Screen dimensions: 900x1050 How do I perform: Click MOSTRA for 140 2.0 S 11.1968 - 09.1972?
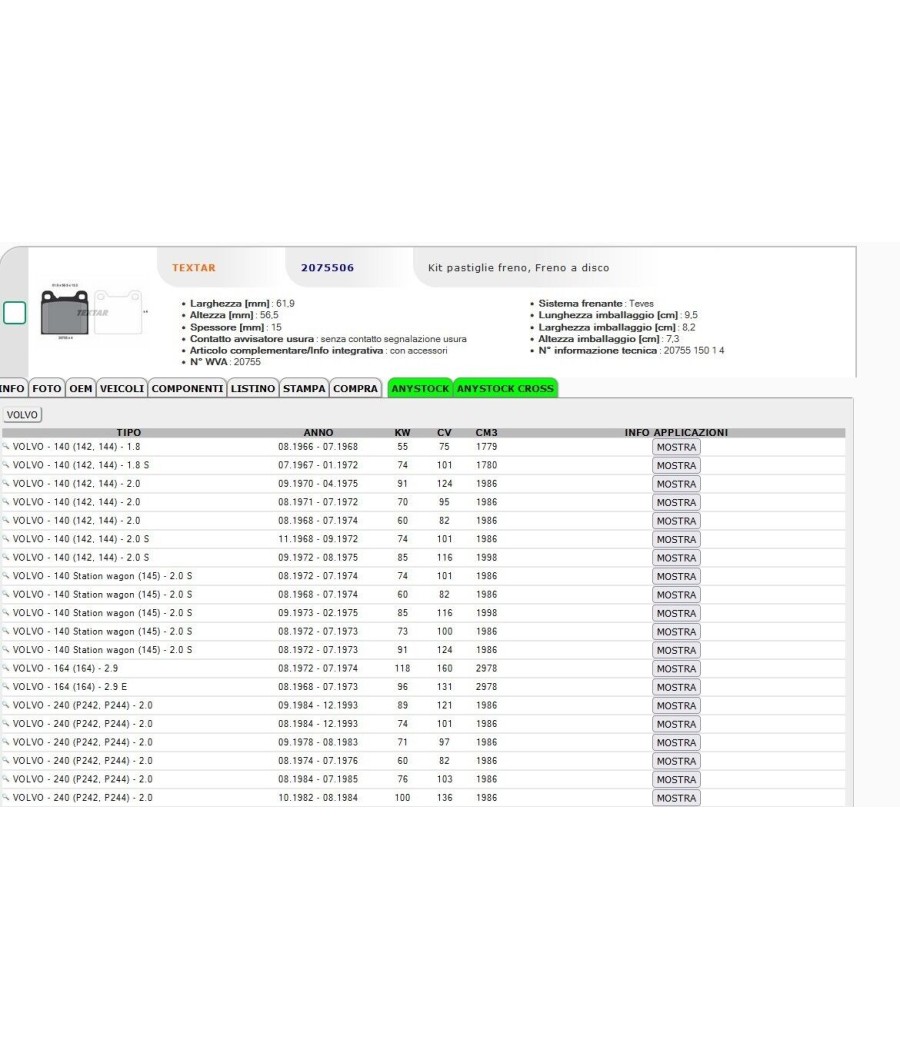pyautogui.click(x=676, y=539)
